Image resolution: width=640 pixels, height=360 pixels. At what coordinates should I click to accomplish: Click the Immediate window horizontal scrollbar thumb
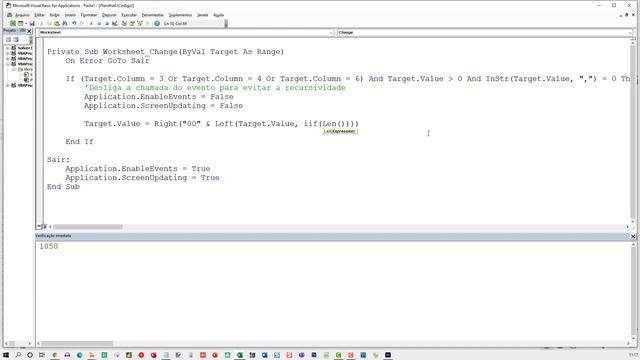pyautogui.click(x=77, y=344)
